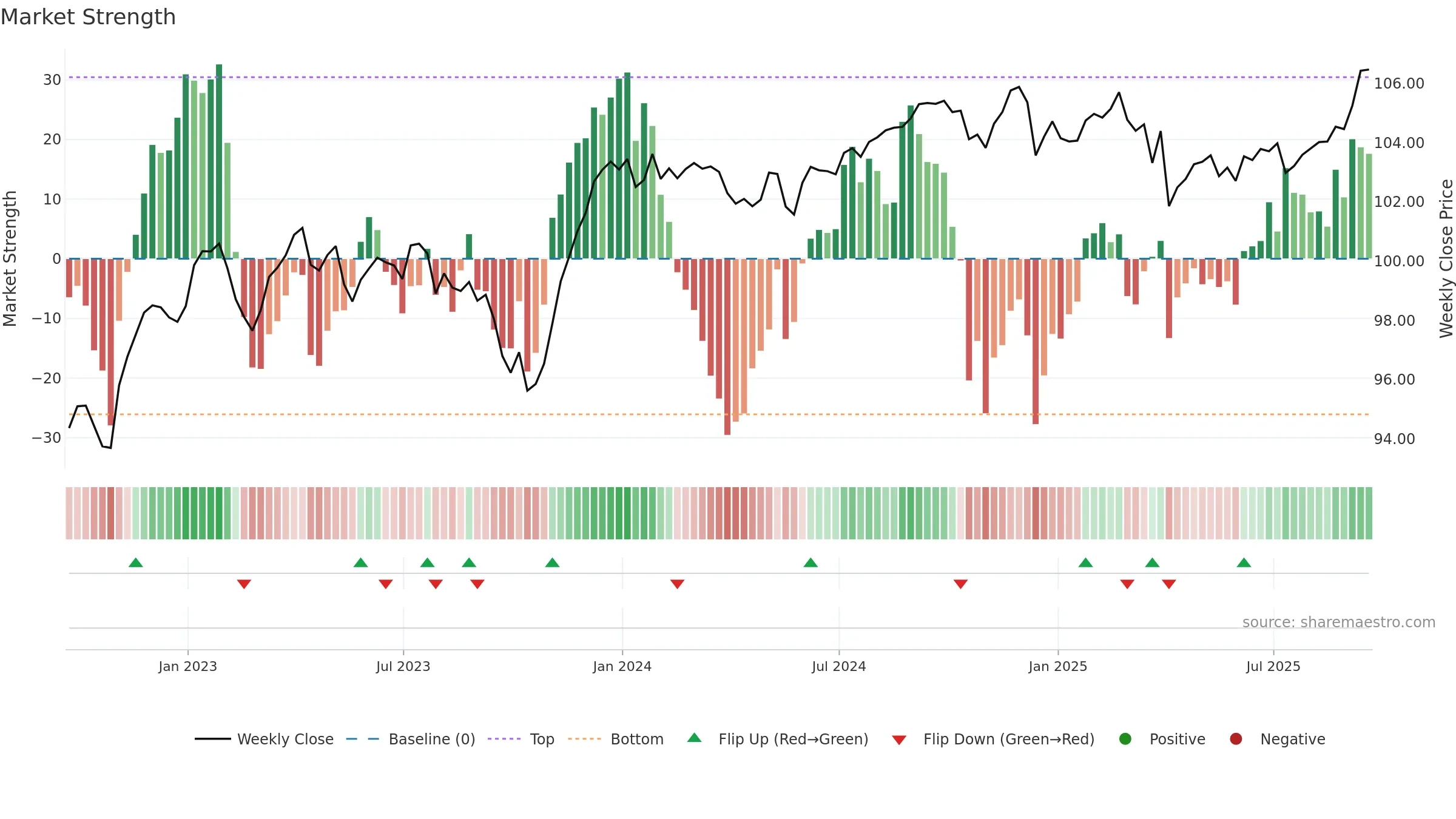Select the red flip-down marker just after Jan 2023

(244, 584)
